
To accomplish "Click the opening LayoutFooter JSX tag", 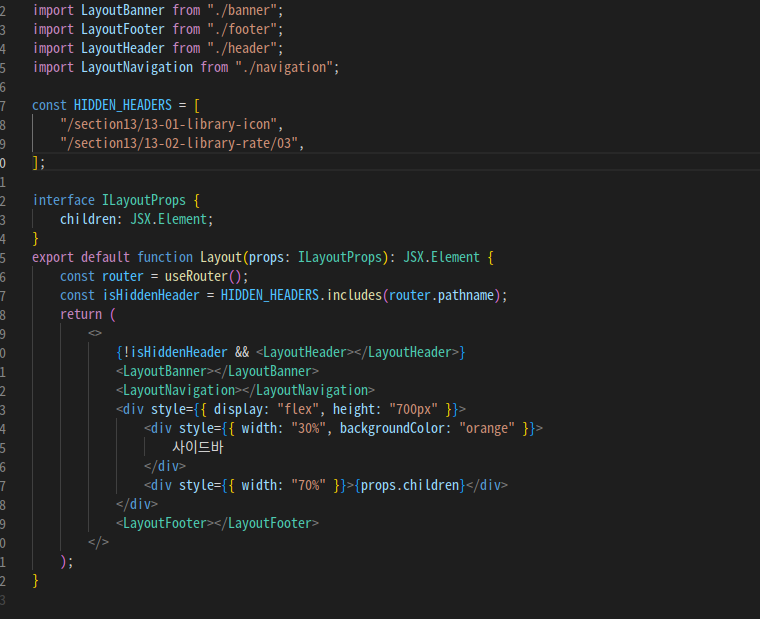I will point(165,524).
